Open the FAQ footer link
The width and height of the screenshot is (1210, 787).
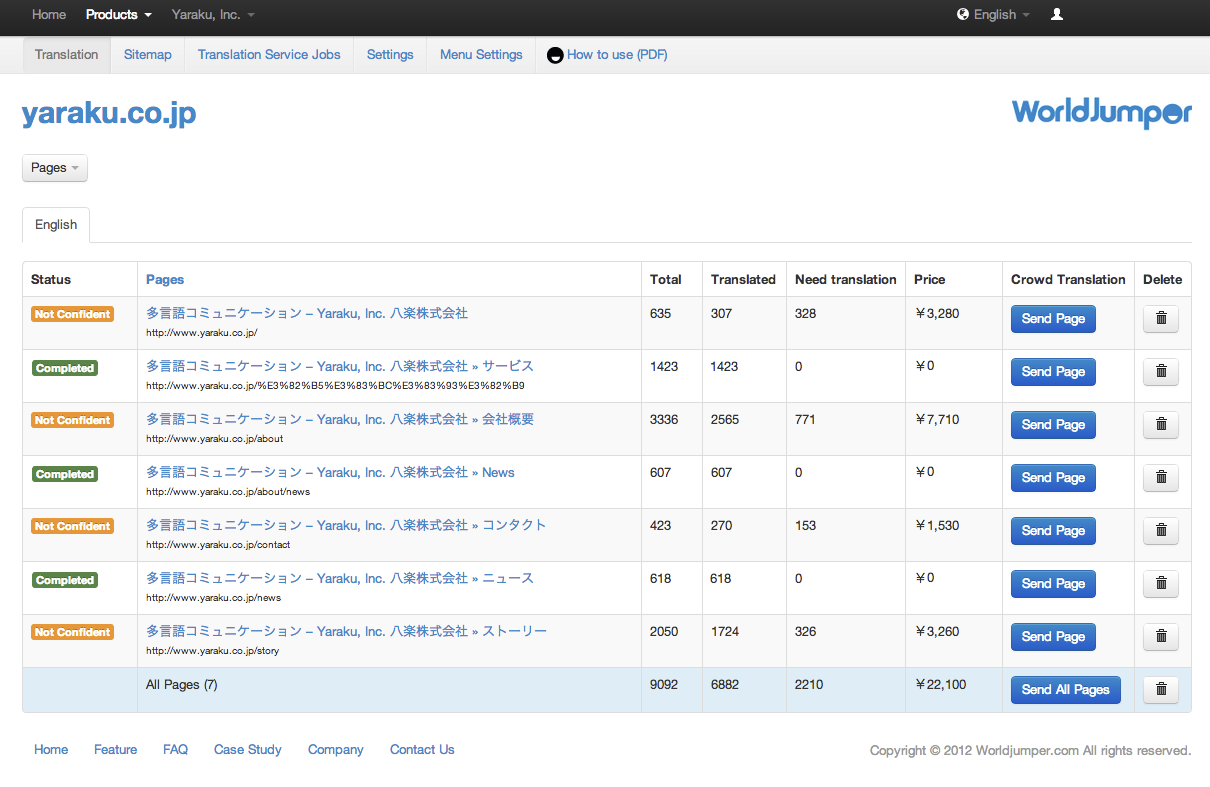[x=175, y=750]
